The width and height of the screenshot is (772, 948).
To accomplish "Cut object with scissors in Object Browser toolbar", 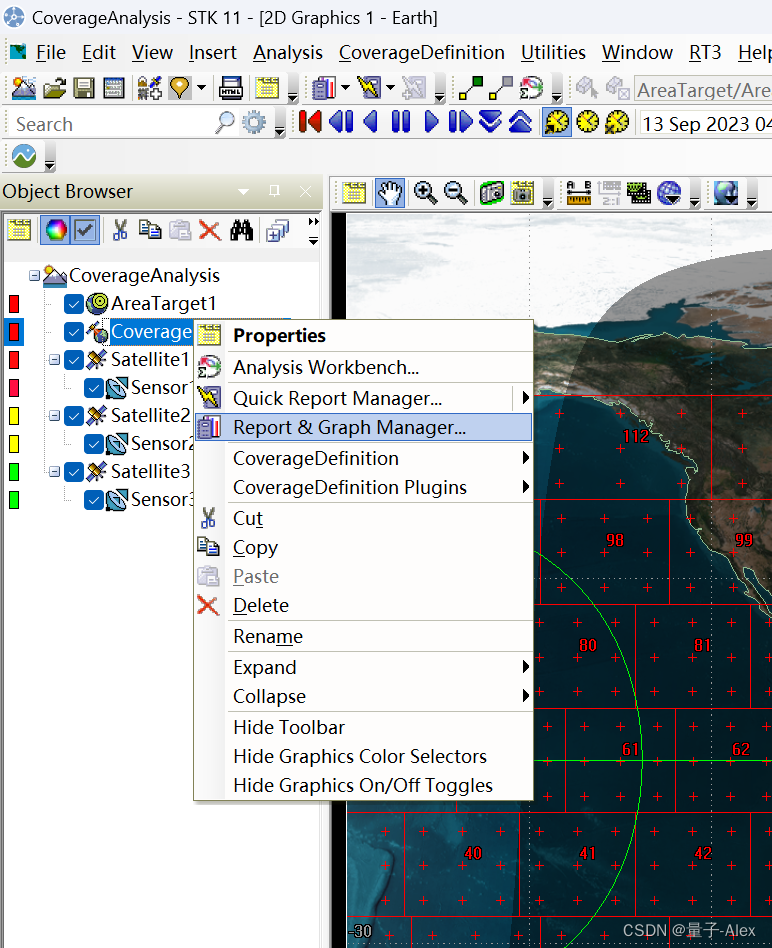I will (x=120, y=230).
